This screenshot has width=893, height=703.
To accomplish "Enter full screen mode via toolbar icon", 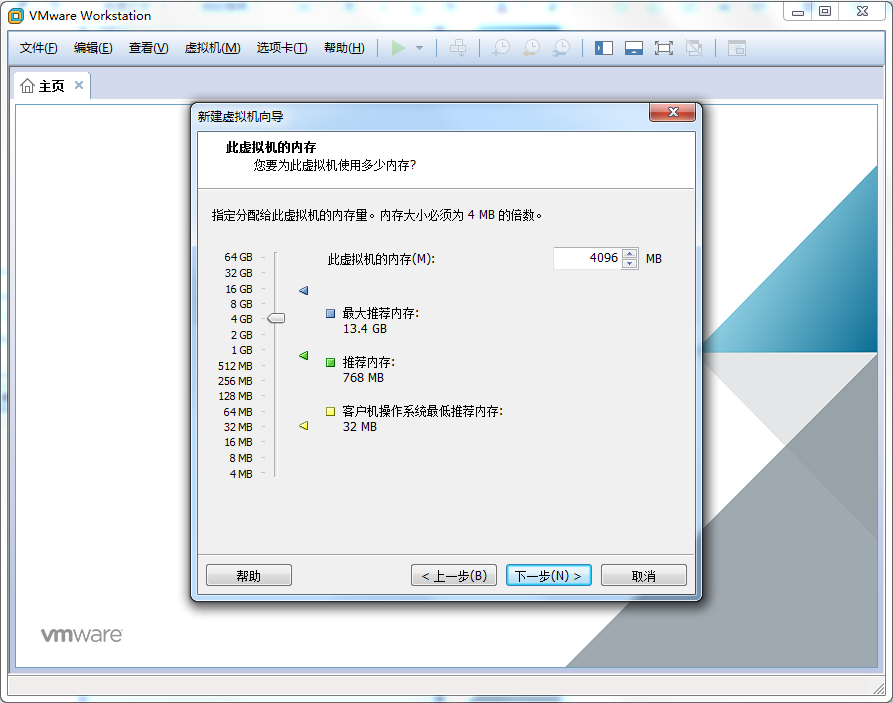I will pyautogui.click(x=663, y=48).
